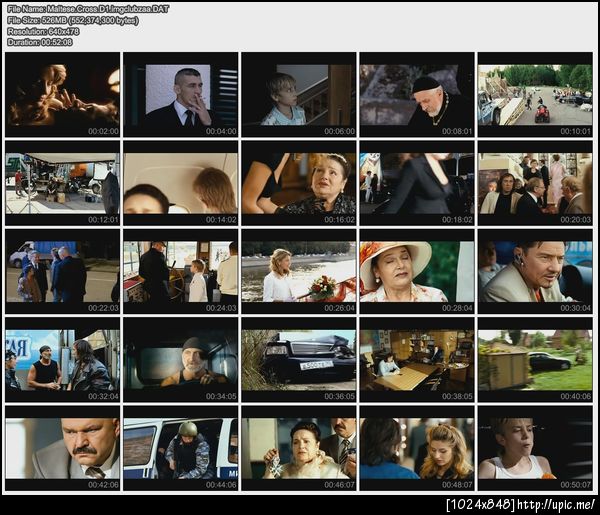The width and height of the screenshot is (600, 515).
Task: Open the http://upic.me/ link
Action: pyautogui.click(x=556, y=504)
